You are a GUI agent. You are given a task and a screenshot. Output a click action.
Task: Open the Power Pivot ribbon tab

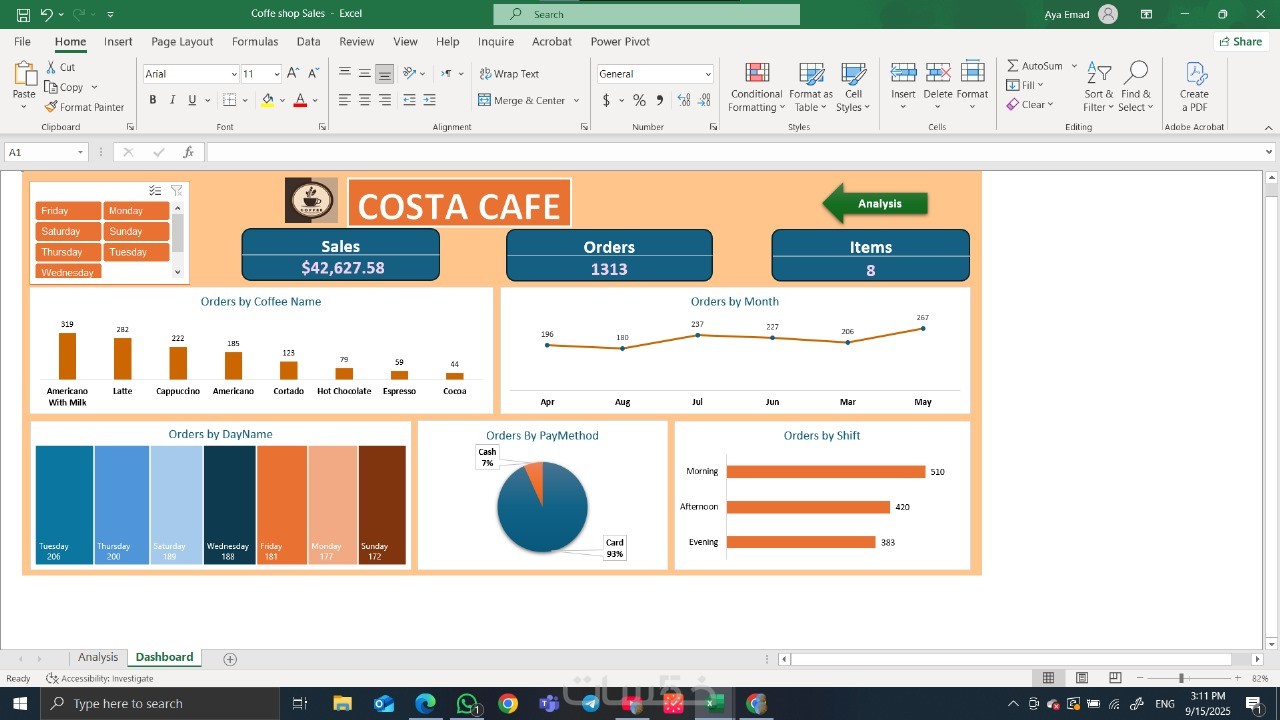[x=620, y=42]
